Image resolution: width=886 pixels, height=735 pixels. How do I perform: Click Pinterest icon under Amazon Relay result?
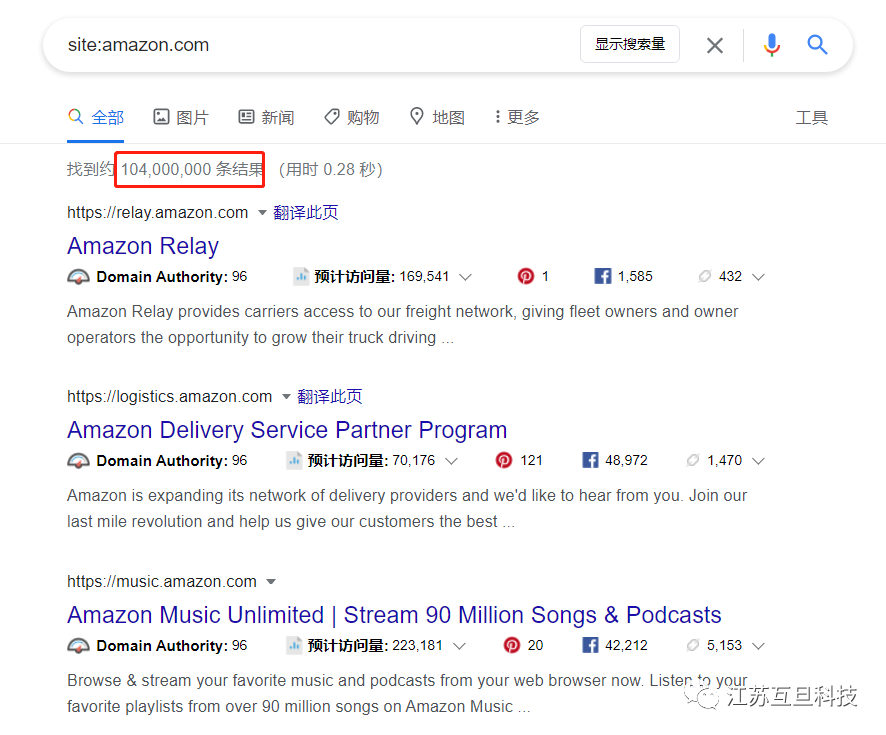coord(526,277)
